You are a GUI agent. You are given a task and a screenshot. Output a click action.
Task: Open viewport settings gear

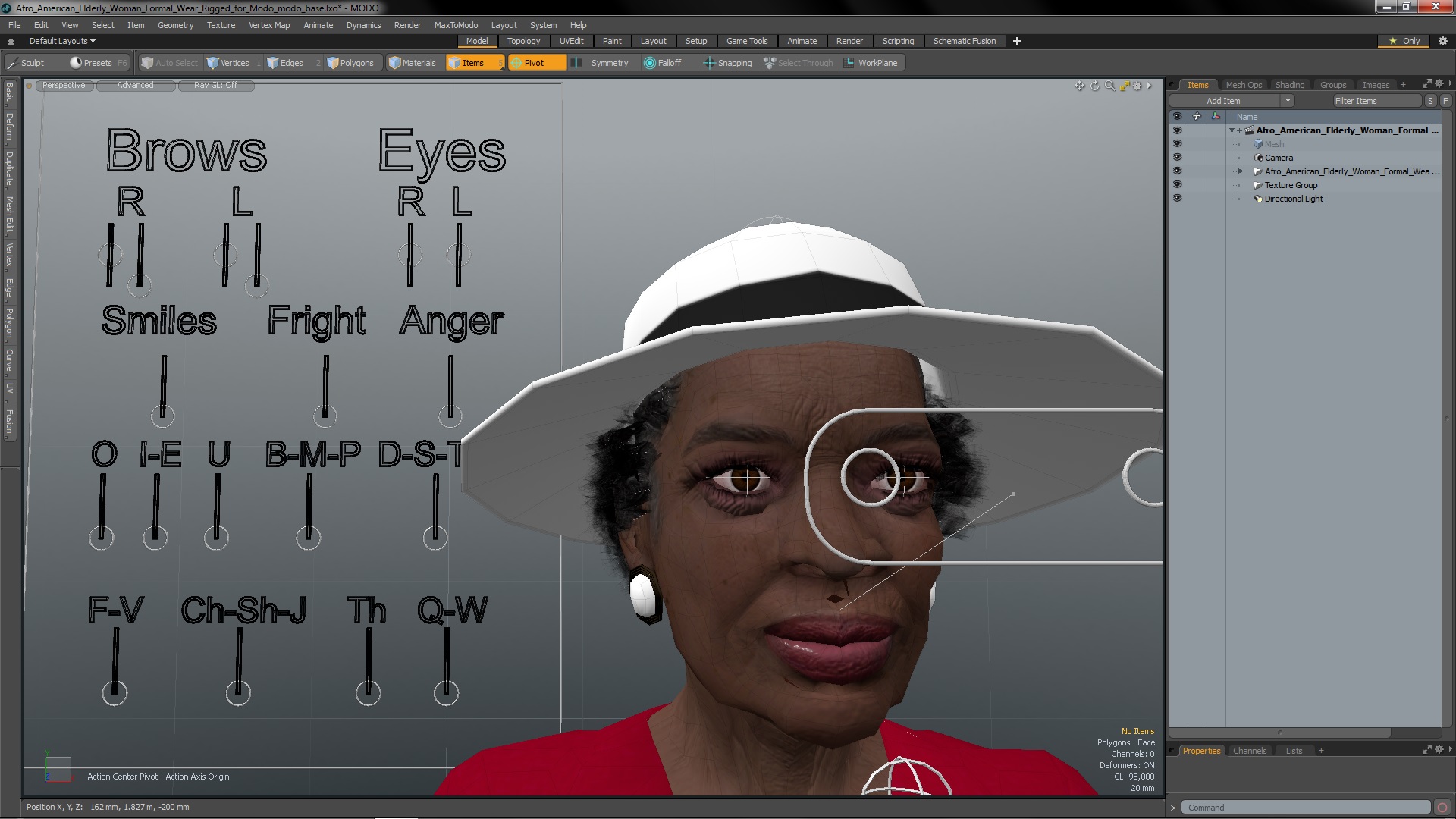1137,86
